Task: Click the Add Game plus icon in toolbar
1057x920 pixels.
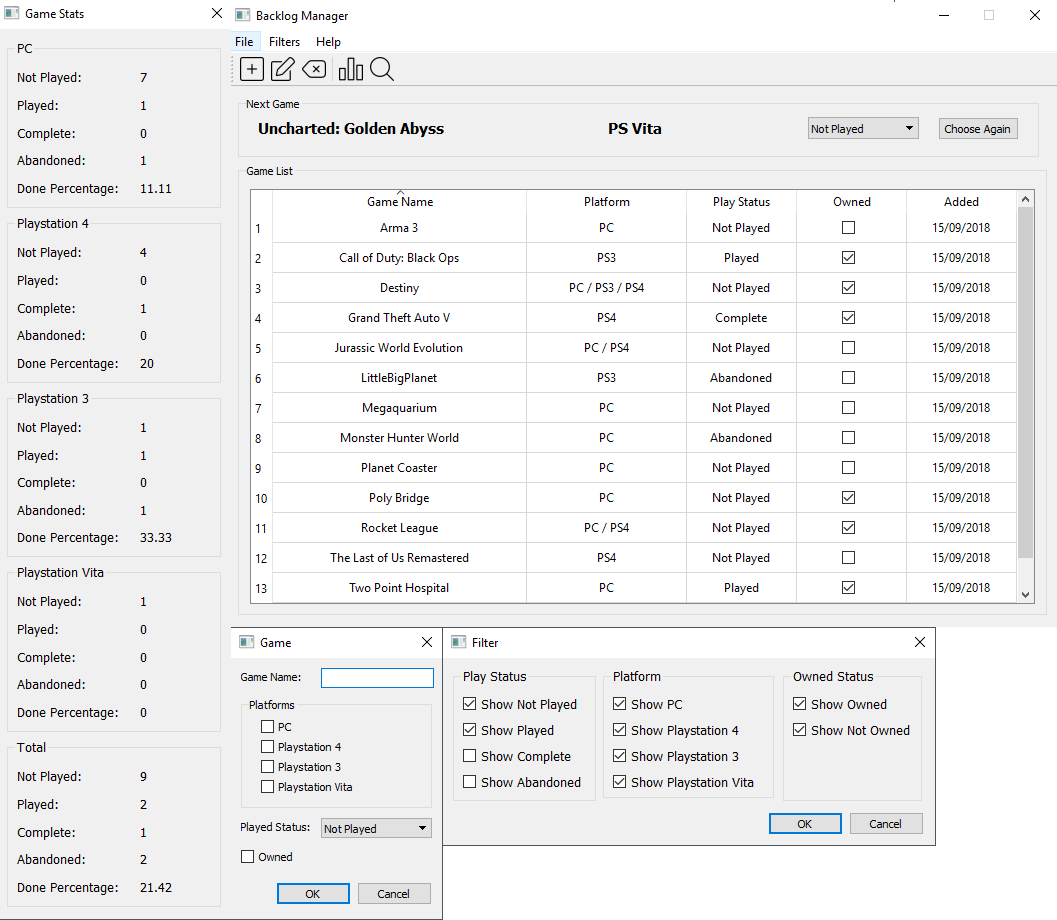Action: tap(251, 69)
